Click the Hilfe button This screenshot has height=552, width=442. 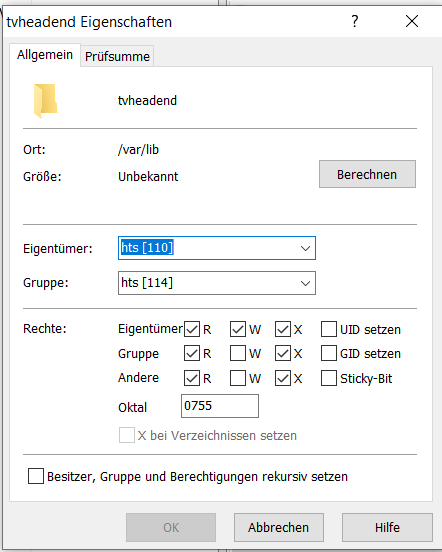[x=387, y=527]
